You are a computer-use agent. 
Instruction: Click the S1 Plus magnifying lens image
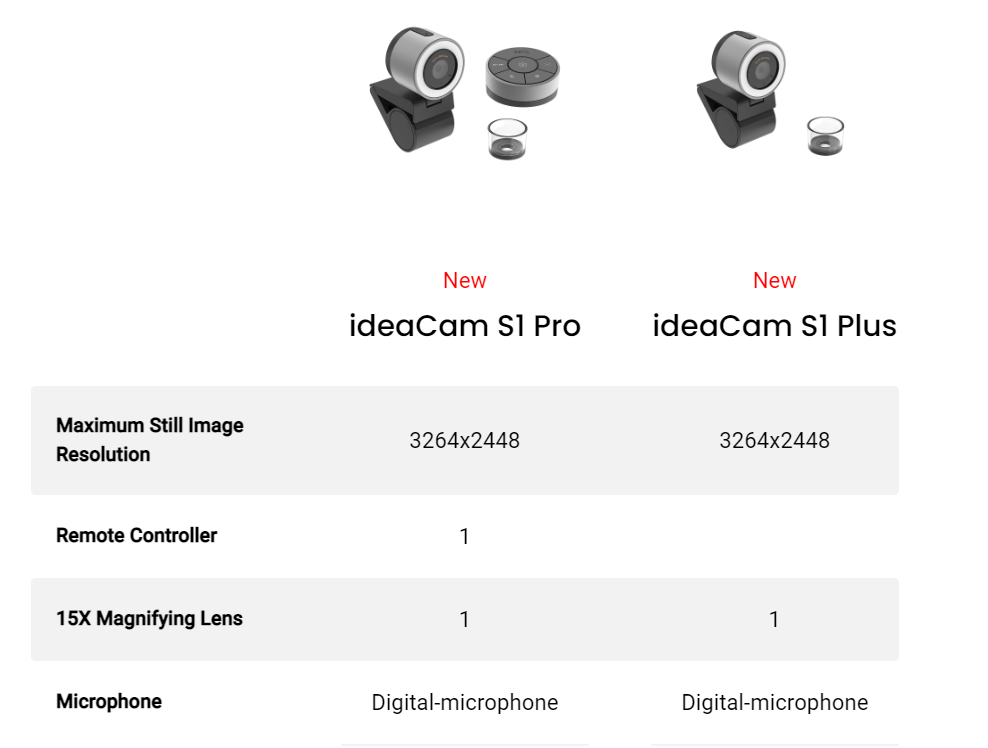(825, 135)
